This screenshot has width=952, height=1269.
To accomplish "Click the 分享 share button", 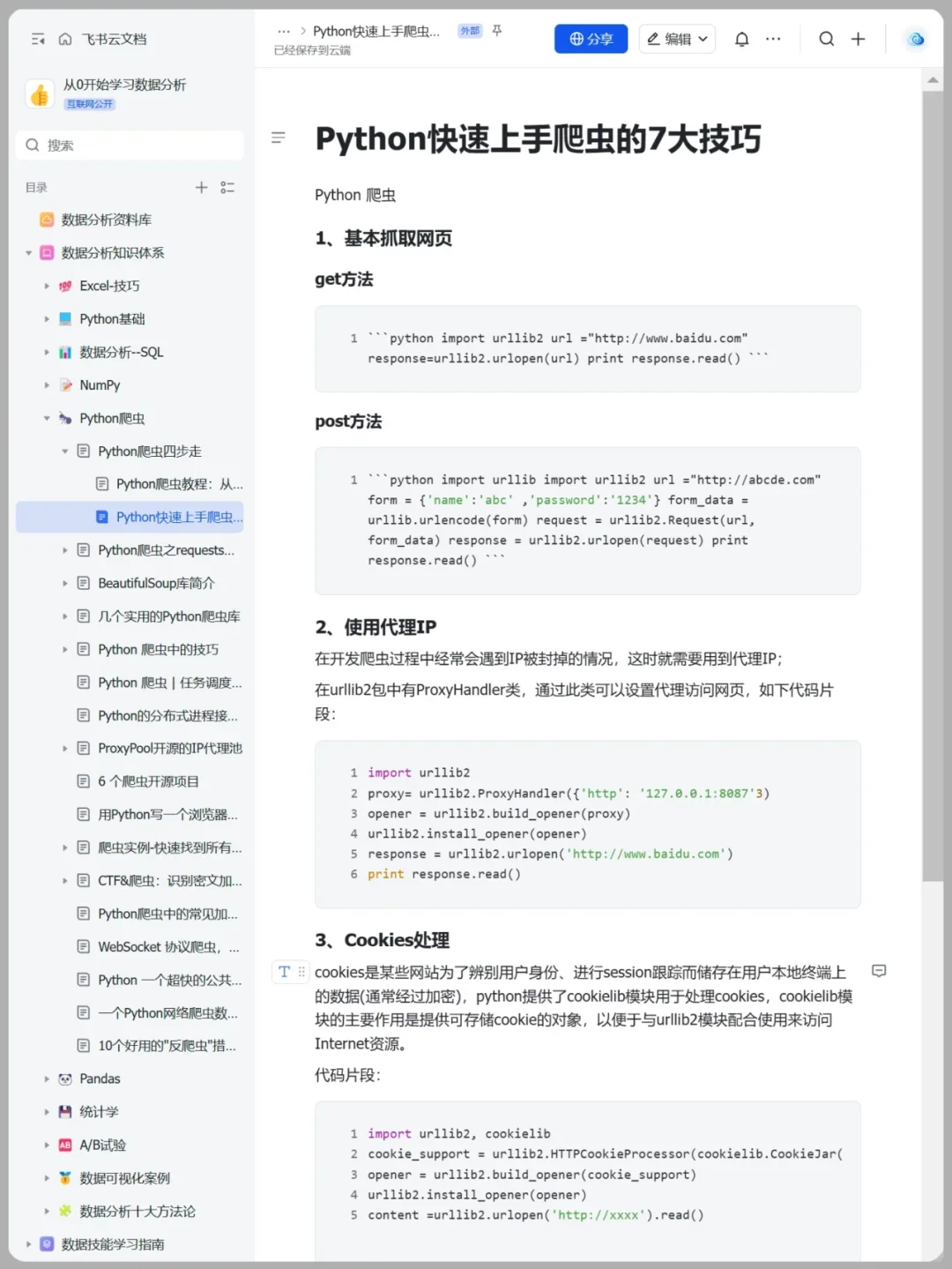I will [x=591, y=39].
